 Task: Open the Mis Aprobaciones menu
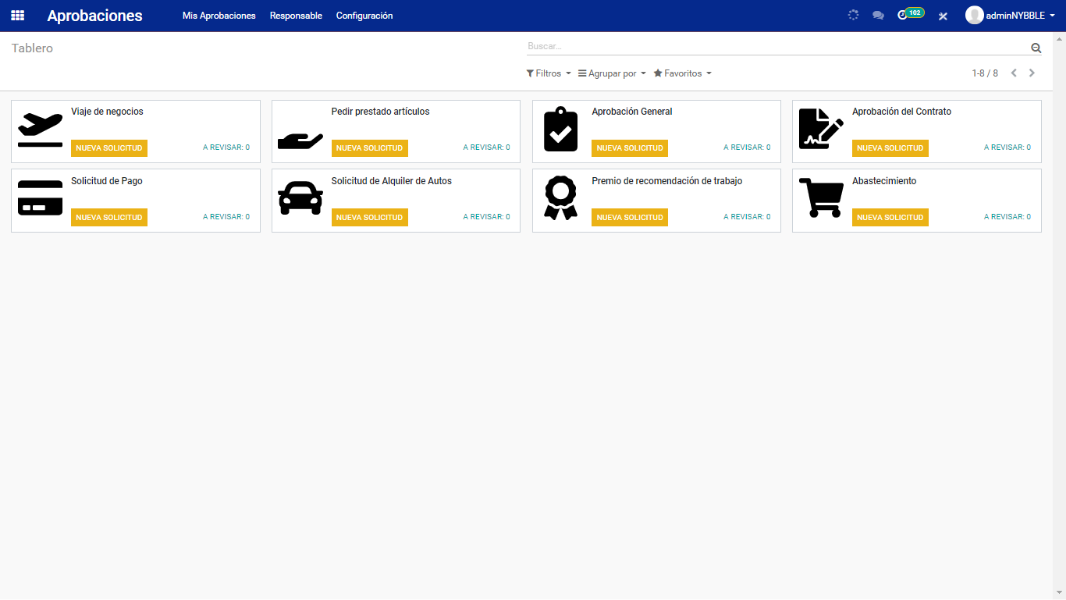click(219, 15)
